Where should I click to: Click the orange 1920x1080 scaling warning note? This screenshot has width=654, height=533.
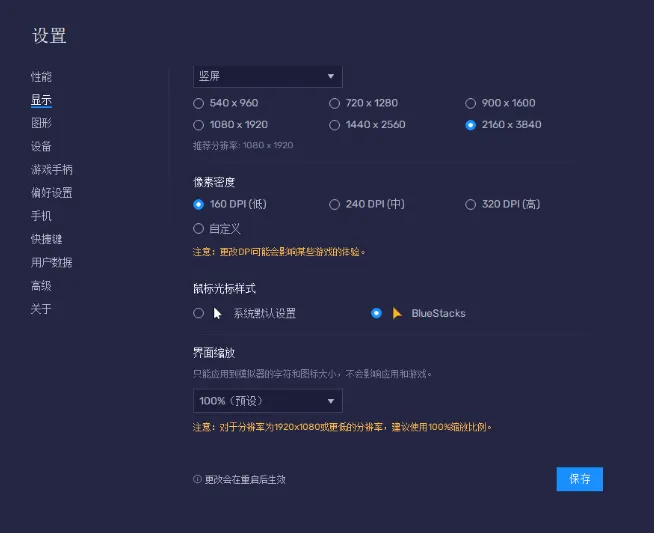point(342,427)
